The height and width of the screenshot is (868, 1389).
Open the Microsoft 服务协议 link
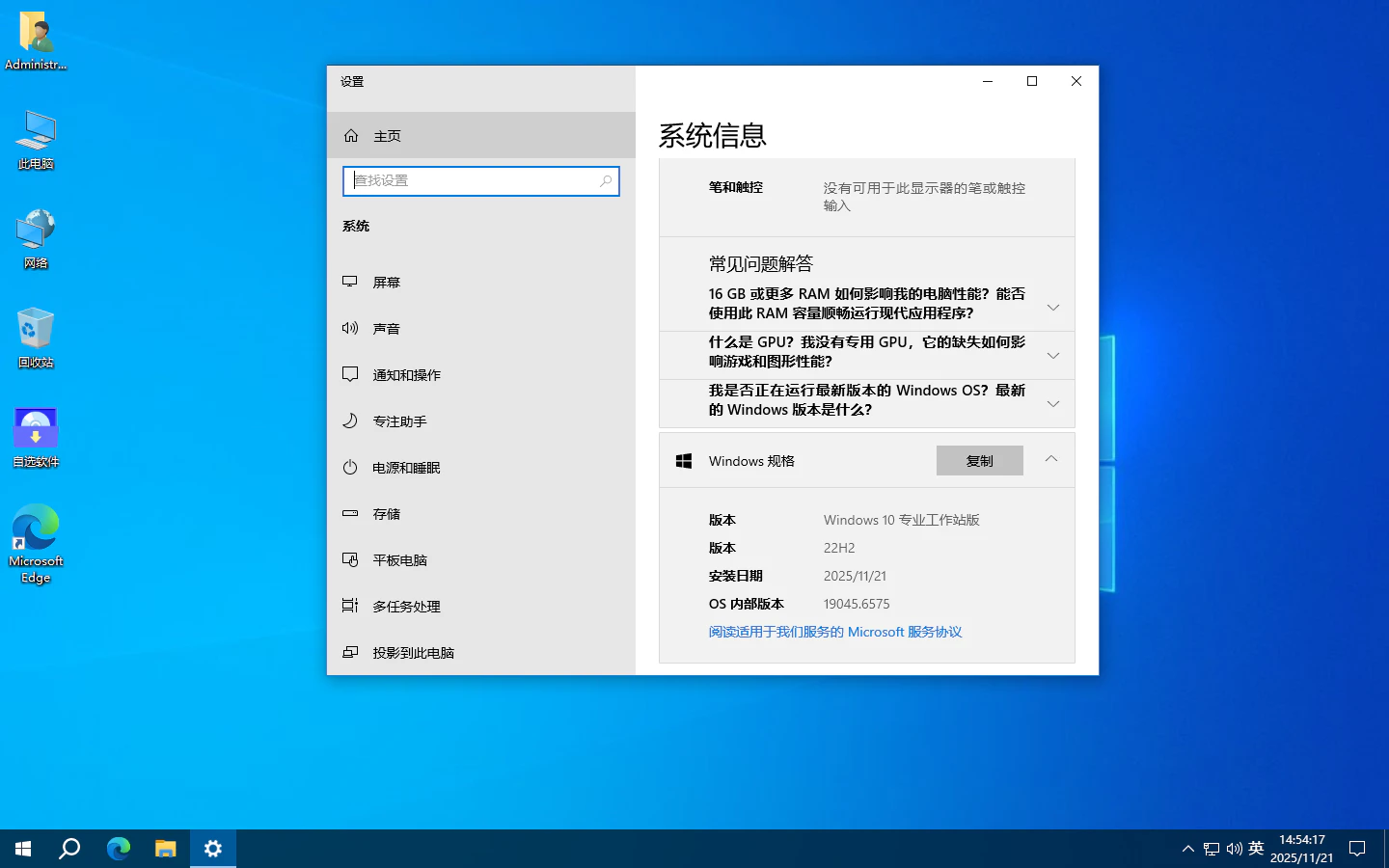[x=834, y=632]
